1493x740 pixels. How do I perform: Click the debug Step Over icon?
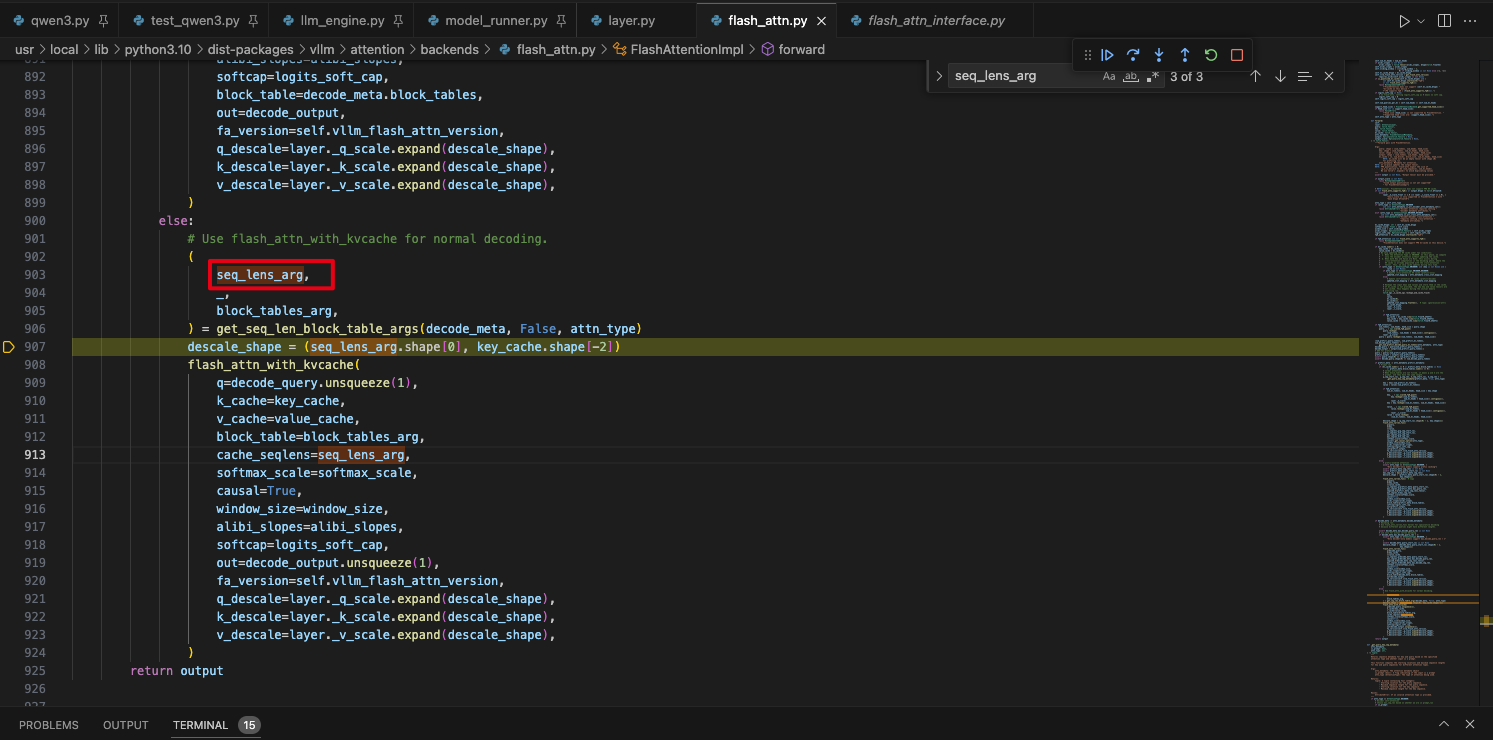tap(1133, 55)
